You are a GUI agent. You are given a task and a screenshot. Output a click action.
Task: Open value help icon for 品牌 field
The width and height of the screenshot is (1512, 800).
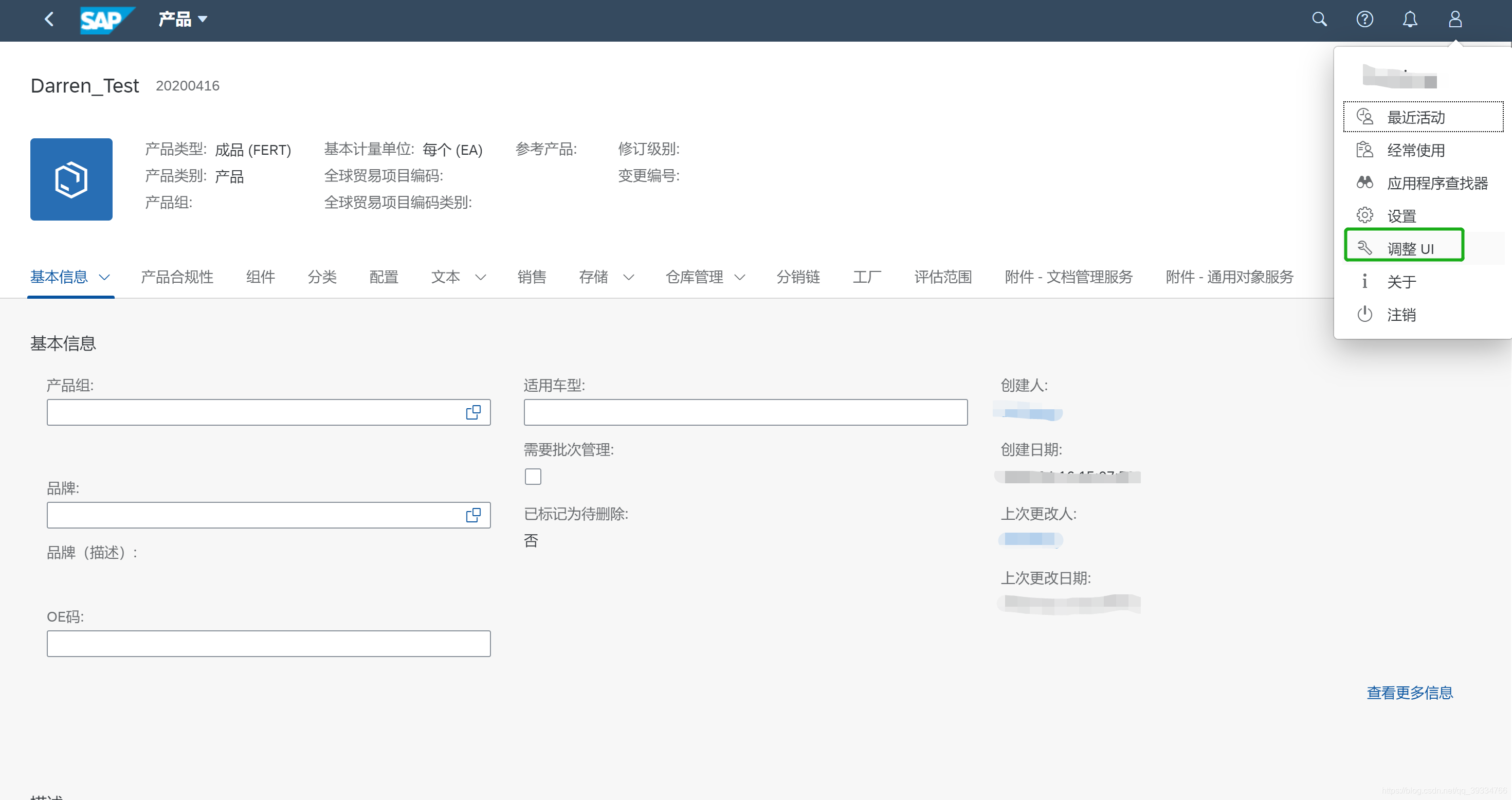click(x=473, y=515)
